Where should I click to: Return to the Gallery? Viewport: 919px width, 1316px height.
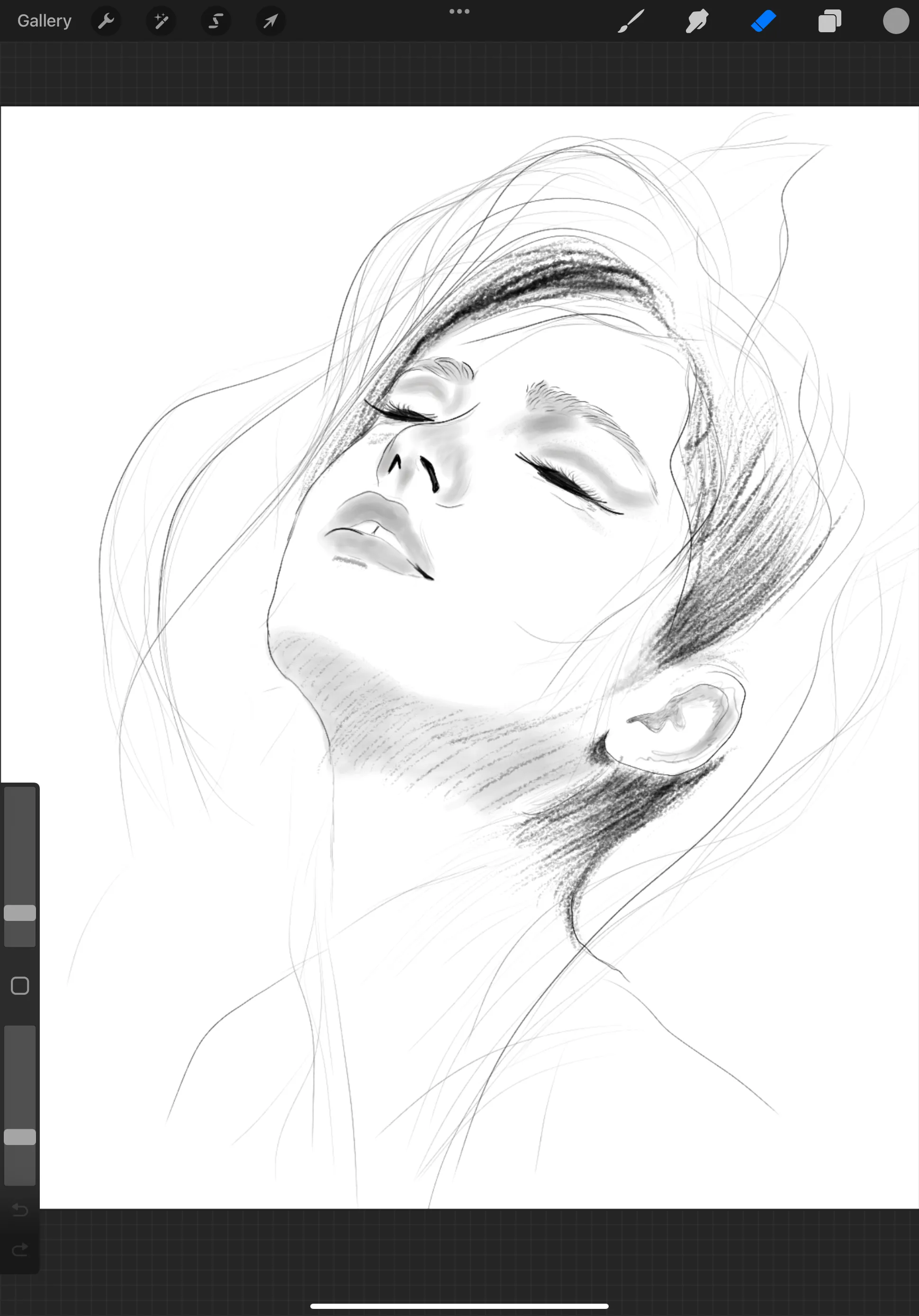(44, 21)
